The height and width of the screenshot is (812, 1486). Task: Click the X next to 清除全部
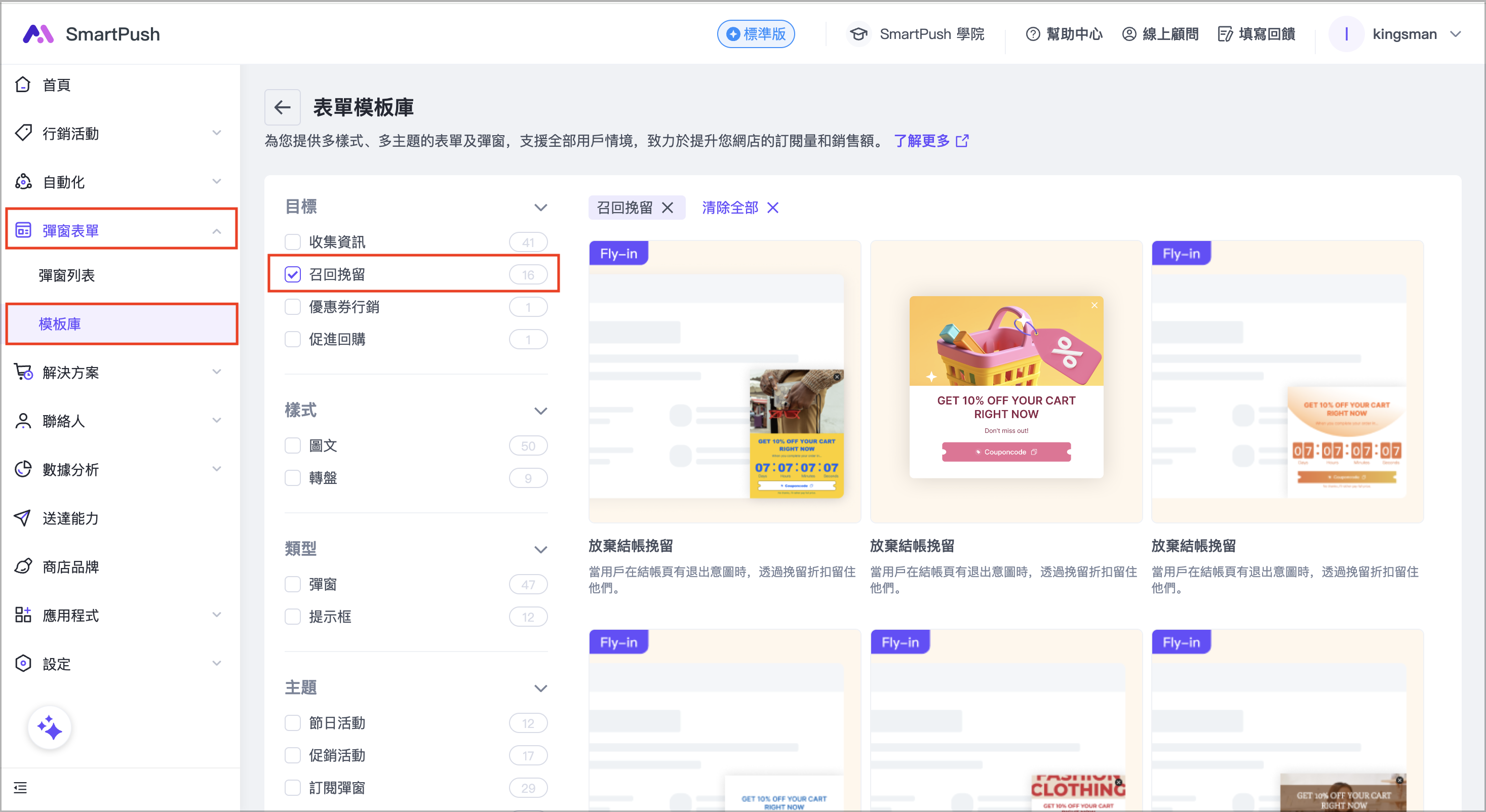coord(773,208)
